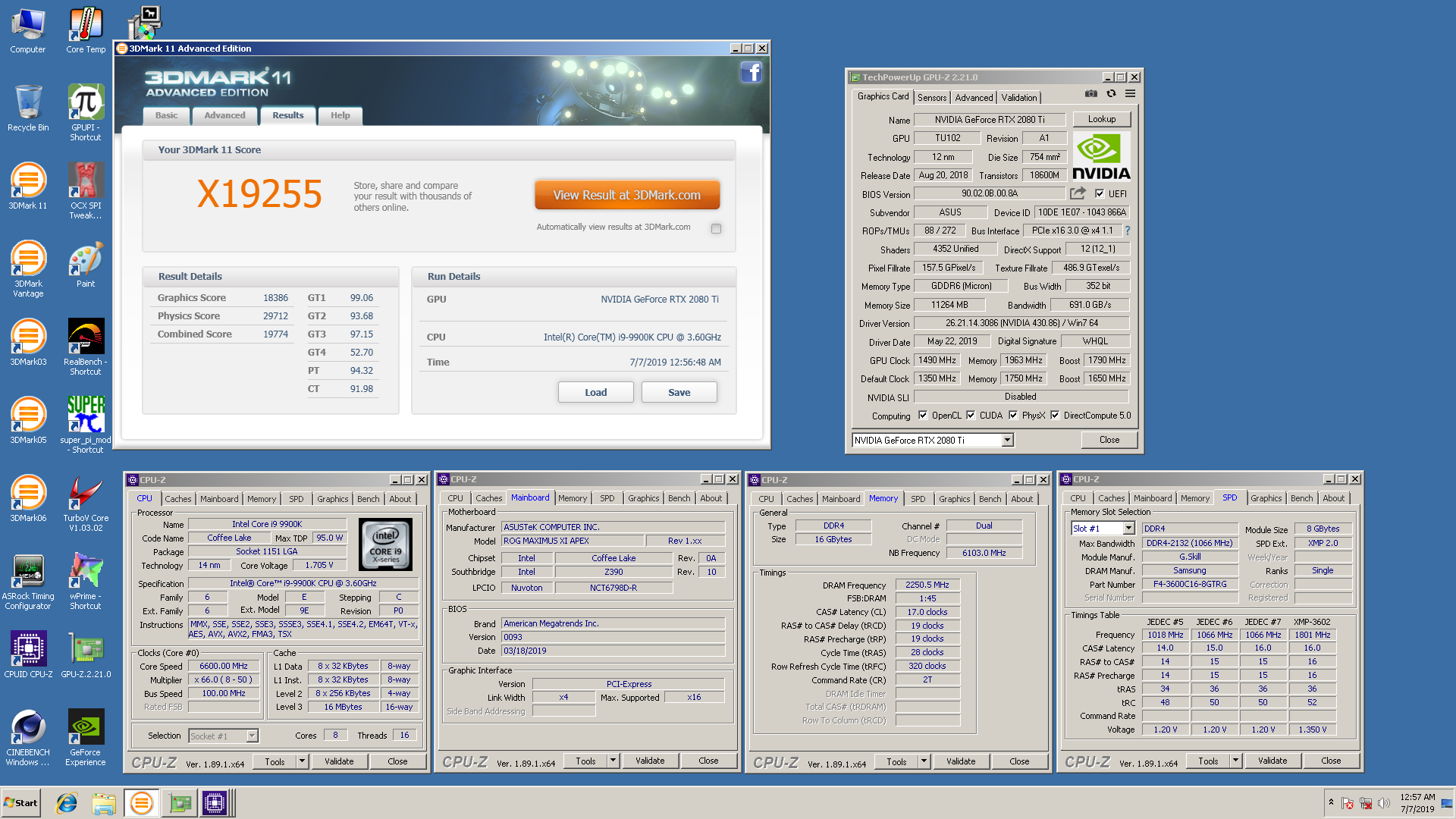The width and height of the screenshot is (1456, 819).
Task: Select the 3DMark 11 desktop icon
Action: (28, 187)
